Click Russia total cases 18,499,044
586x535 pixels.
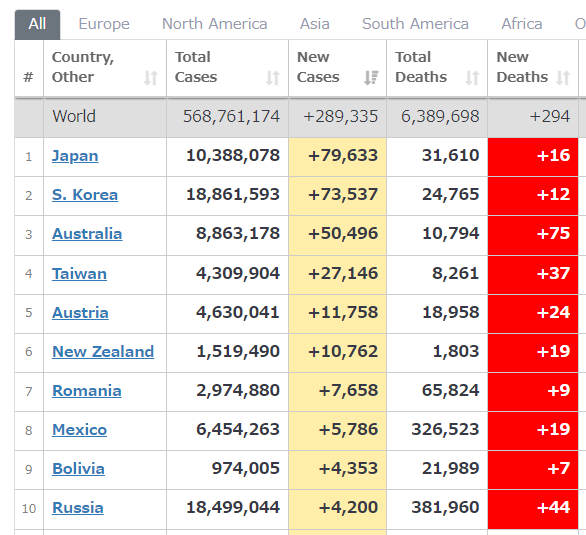click(233, 507)
